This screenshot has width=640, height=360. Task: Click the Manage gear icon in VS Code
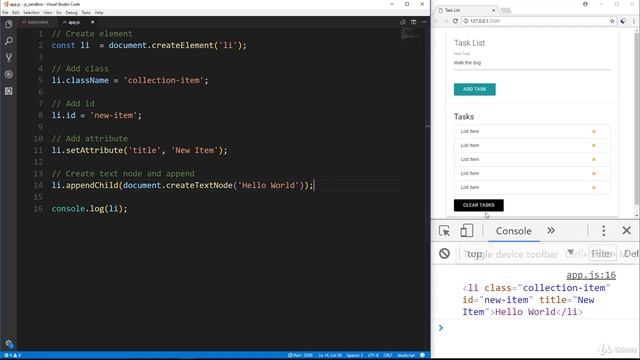click(9, 344)
